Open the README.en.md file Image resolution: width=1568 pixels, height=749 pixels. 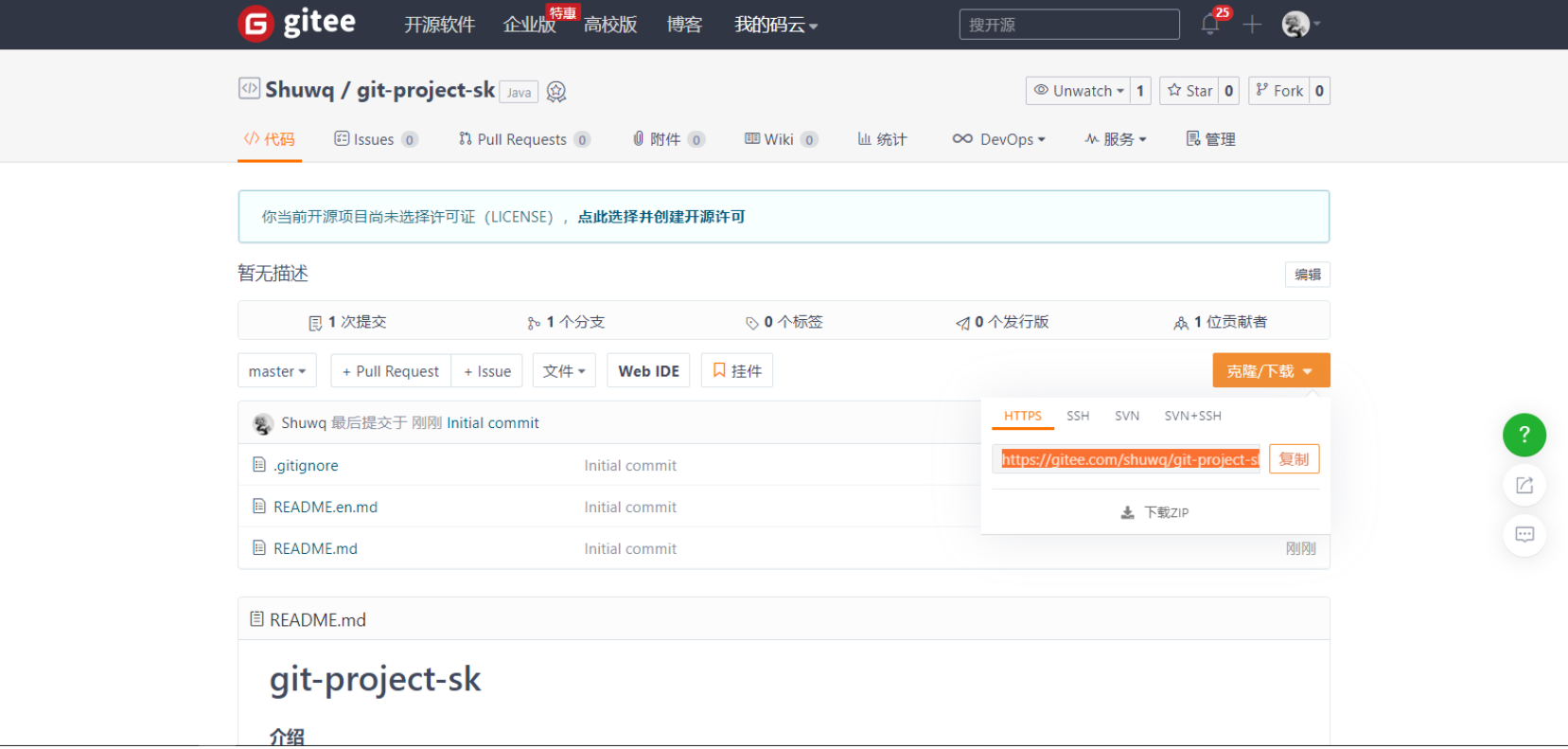[x=325, y=508]
